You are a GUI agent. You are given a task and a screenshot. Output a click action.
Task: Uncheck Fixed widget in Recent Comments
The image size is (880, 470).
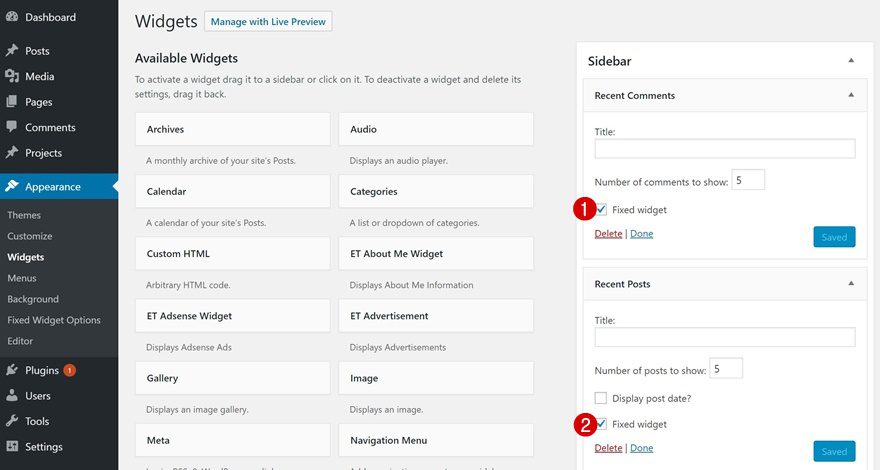601,210
